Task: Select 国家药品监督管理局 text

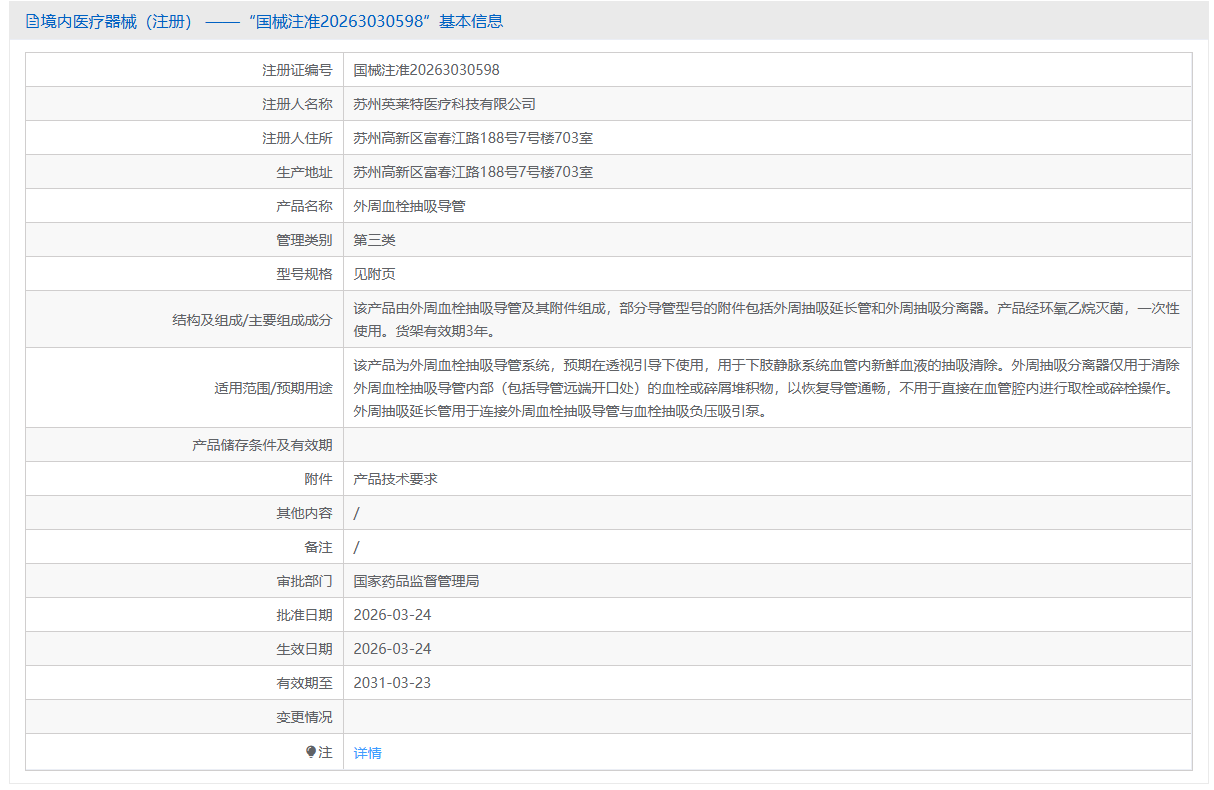Action: (x=416, y=581)
